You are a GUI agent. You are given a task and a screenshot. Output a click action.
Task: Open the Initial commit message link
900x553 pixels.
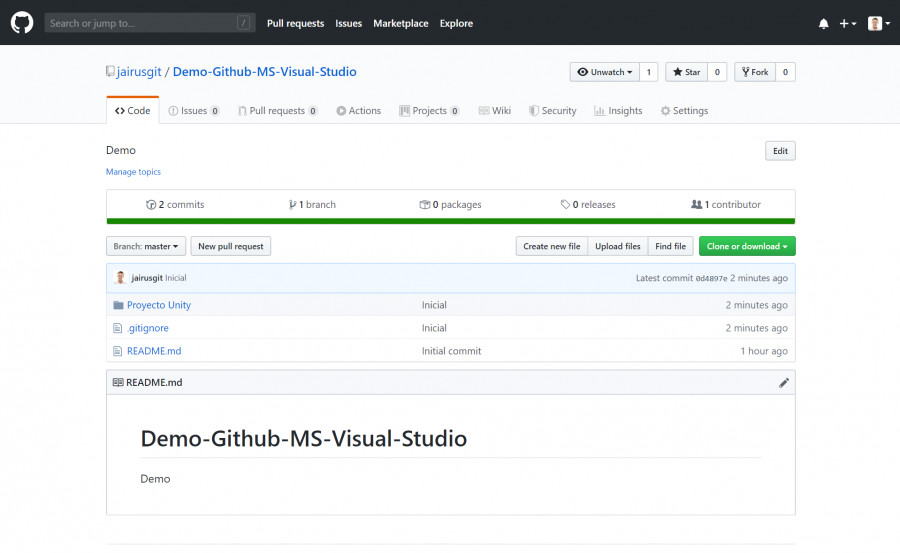(x=451, y=351)
